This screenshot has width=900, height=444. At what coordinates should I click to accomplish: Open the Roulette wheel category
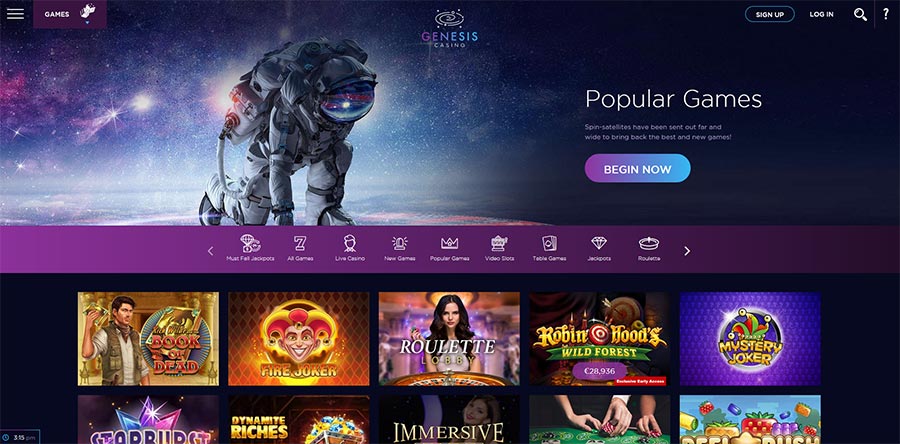coord(649,243)
